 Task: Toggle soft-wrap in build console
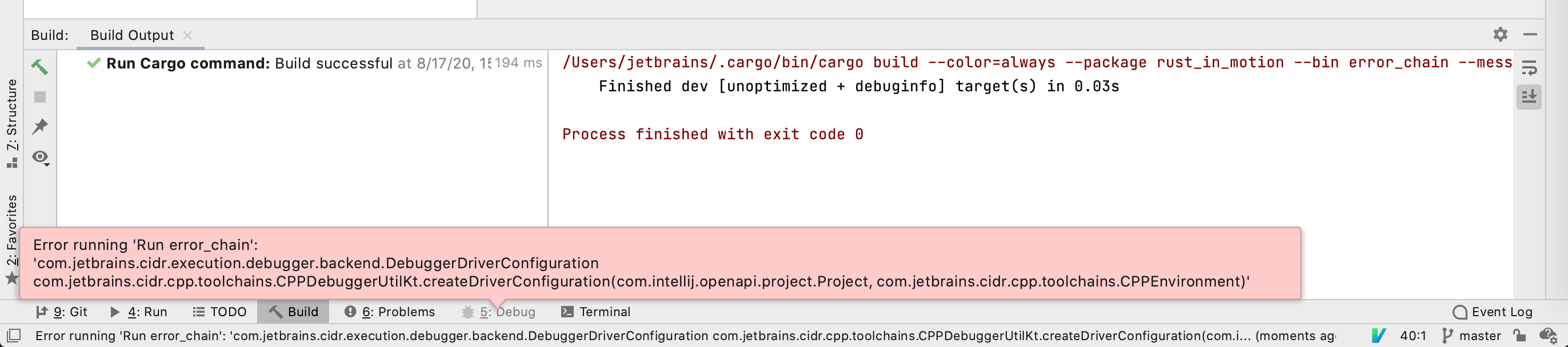(x=1531, y=67)
